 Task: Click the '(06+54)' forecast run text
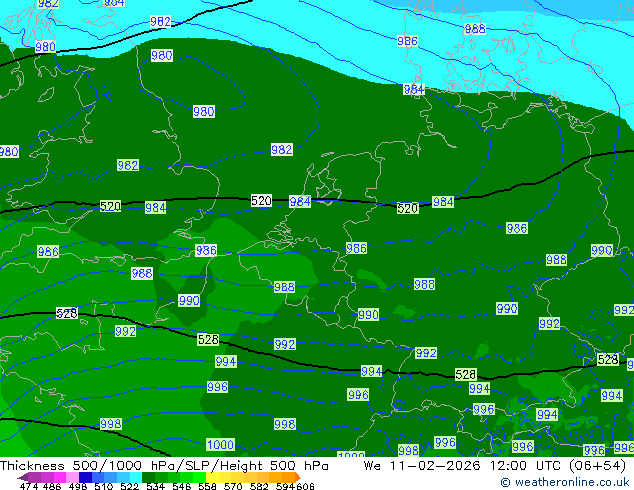pyautogui.click(x=598, y=466)
